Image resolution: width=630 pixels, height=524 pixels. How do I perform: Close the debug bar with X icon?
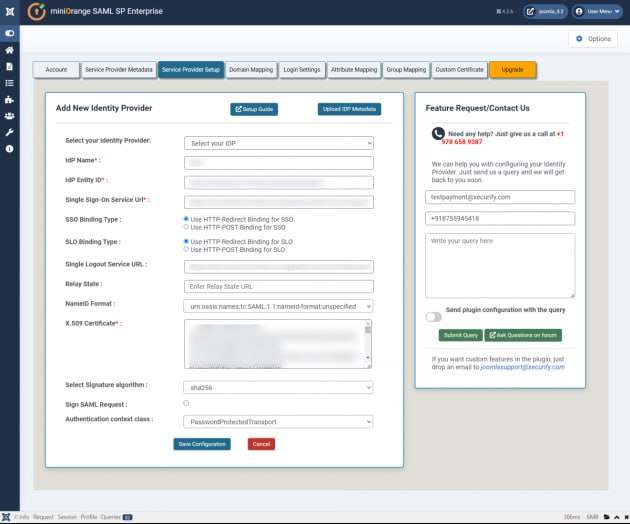(626, 517)
